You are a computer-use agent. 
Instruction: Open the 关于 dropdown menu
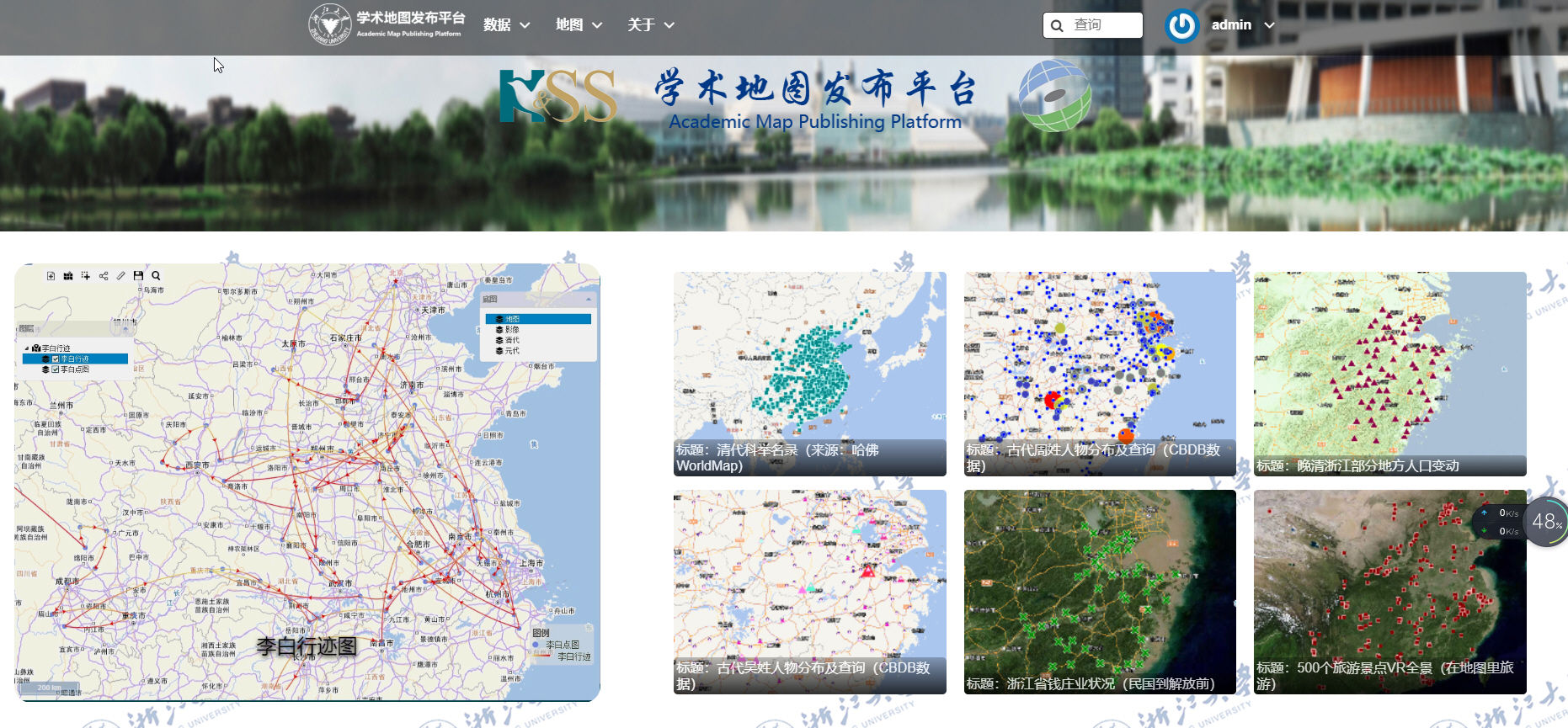(651, 25)
